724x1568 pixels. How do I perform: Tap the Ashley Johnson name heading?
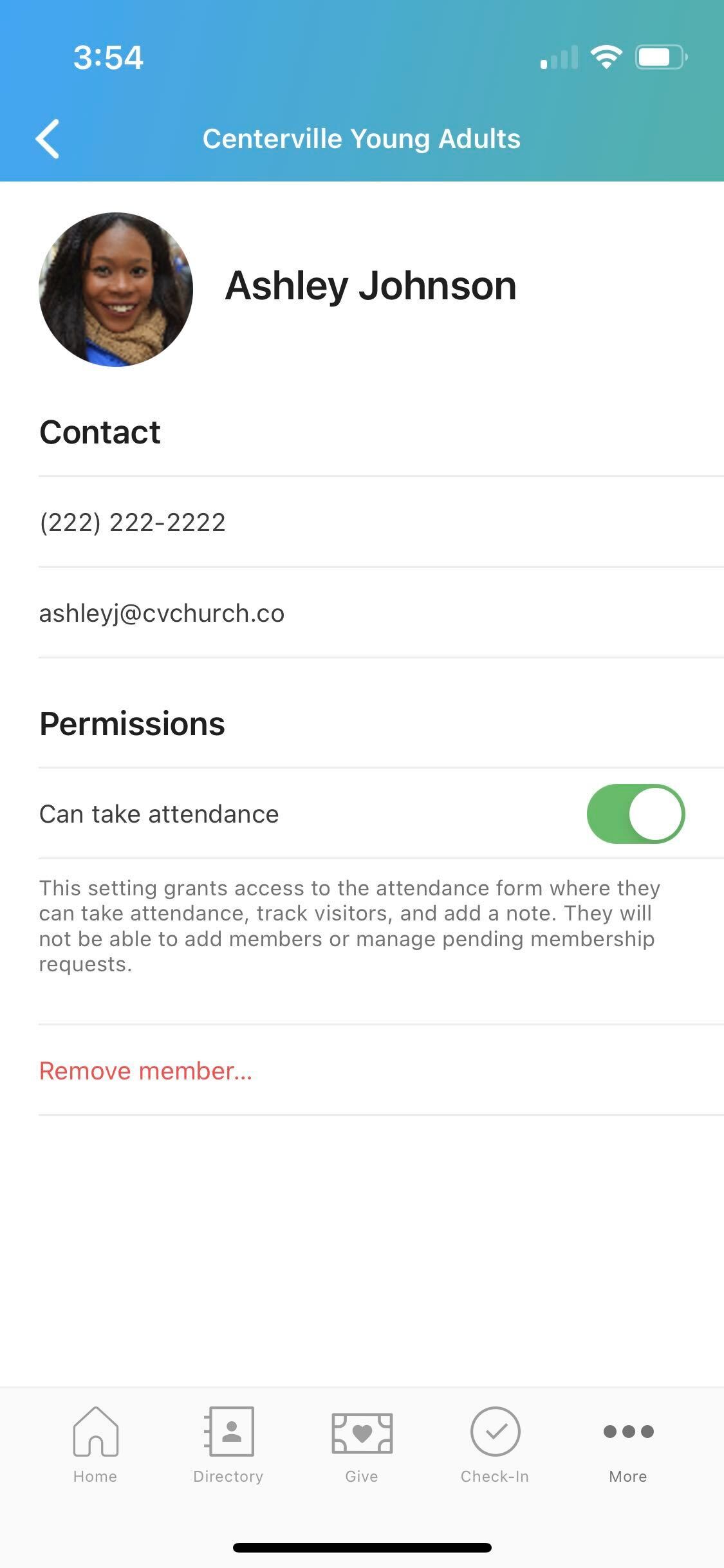click(x=371, y=286)
